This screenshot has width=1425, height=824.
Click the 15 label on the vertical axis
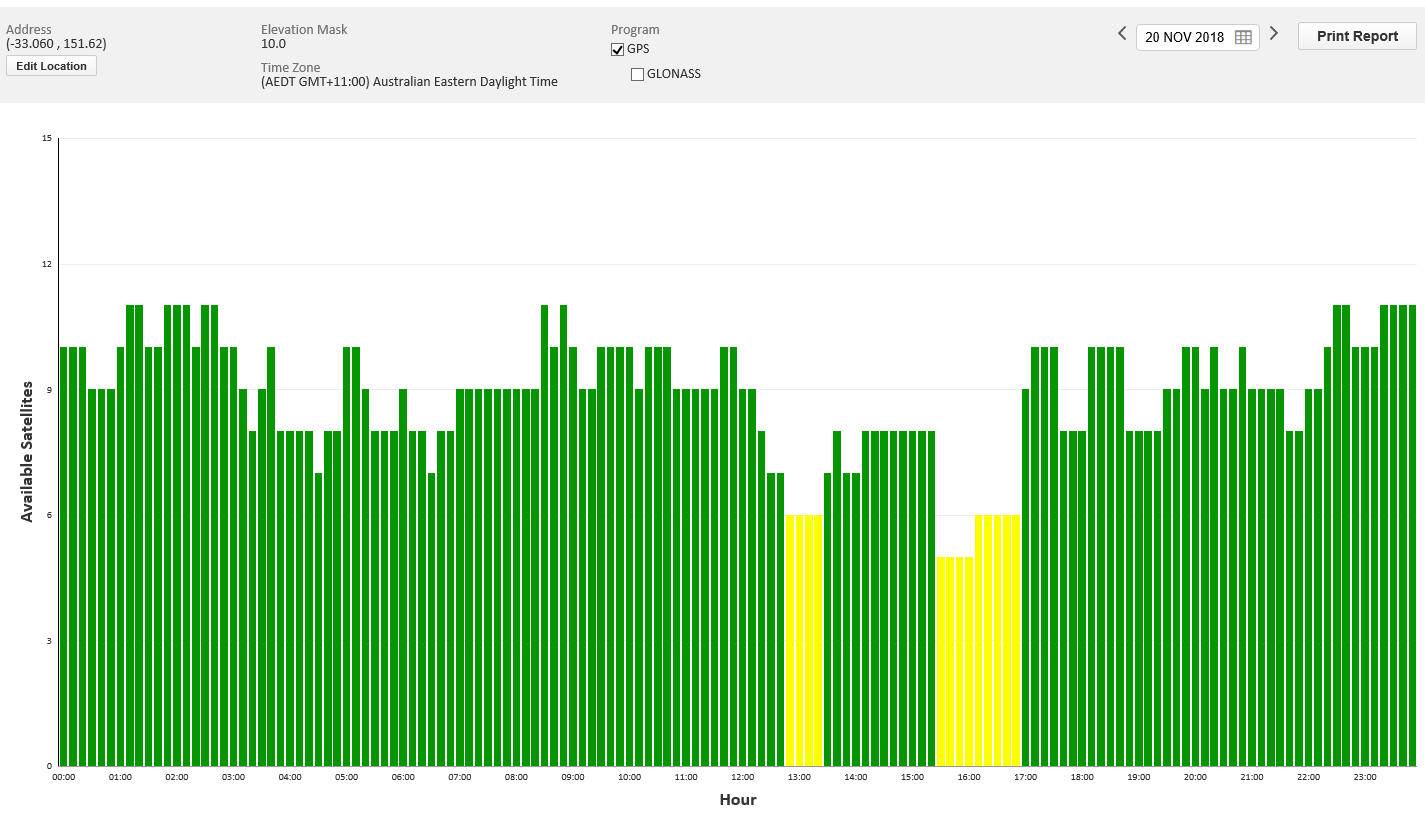pyautogui.click(x=47, y=138)
